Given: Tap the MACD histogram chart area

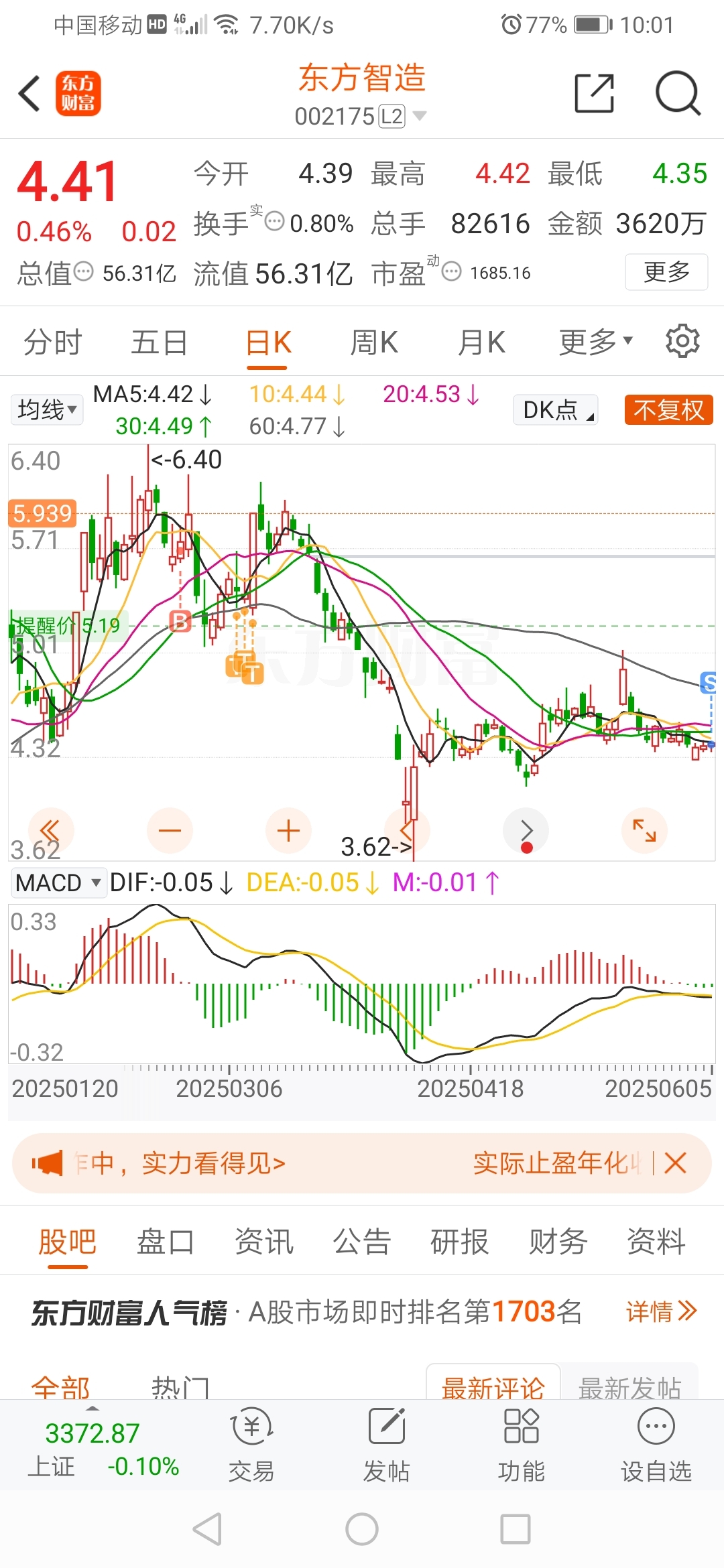Looking at the screenshot, I should (x=362, y=983).
